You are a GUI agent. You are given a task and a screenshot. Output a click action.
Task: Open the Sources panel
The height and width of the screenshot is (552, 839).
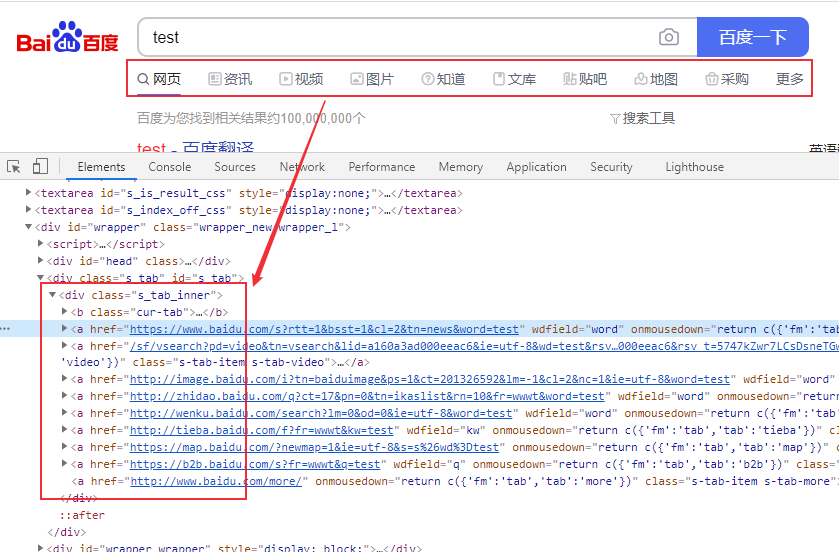click(x=235, y=167)
